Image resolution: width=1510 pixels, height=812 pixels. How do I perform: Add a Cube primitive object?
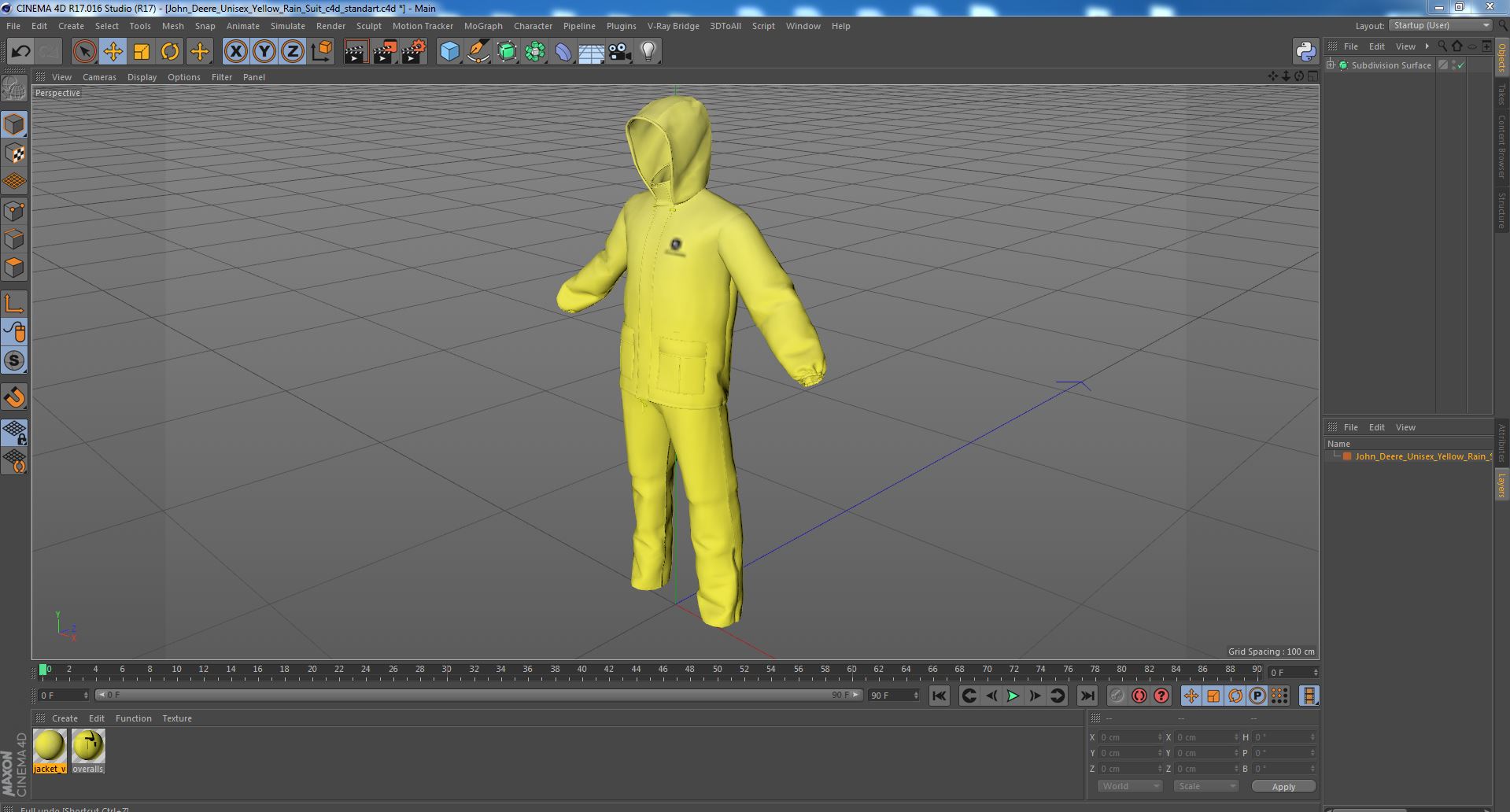tap(449, 52)
